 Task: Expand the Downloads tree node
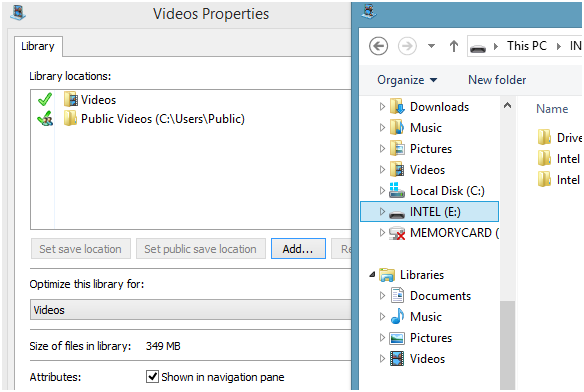tap(382, 107)
